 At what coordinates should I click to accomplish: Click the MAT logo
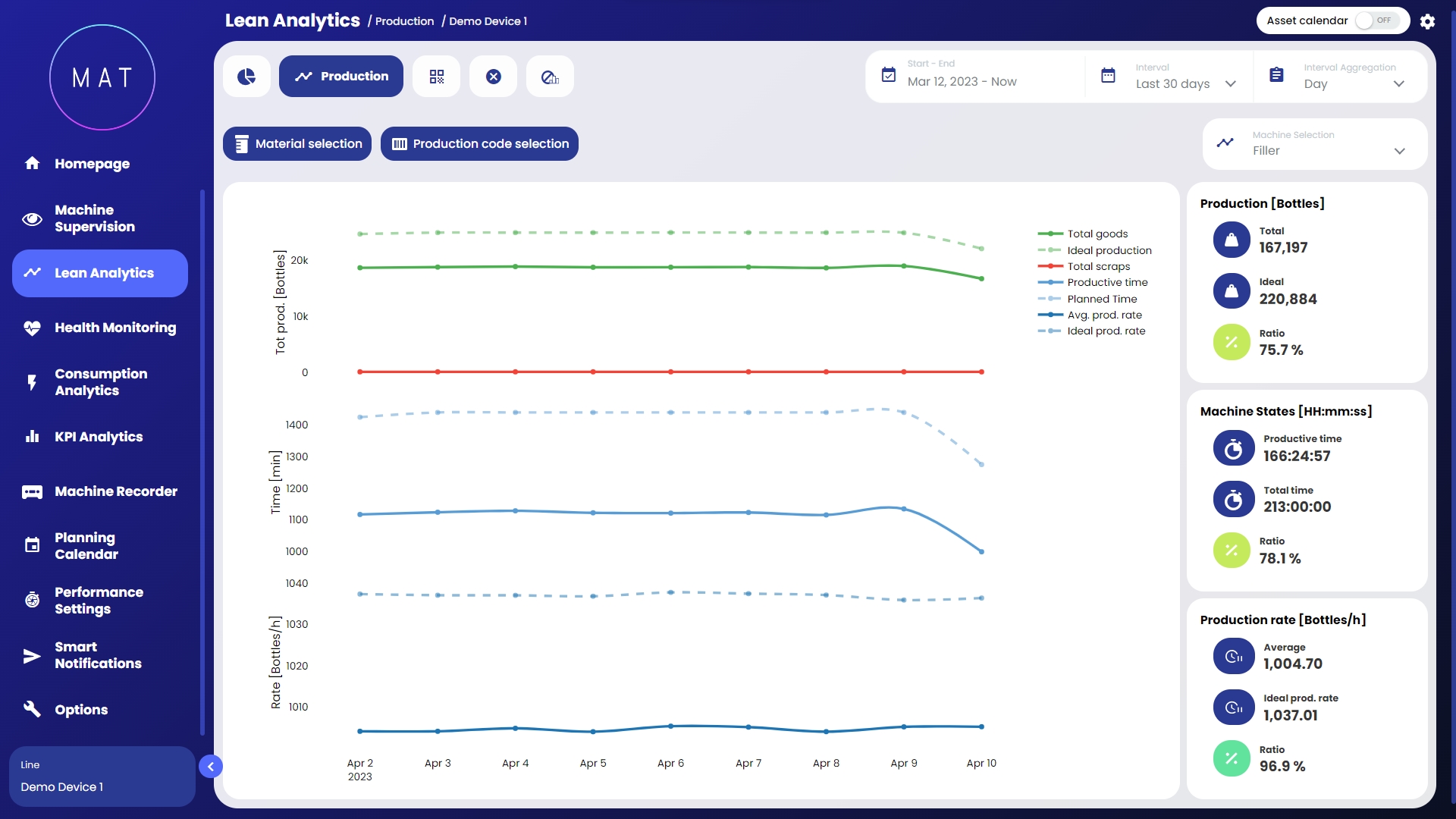pos(102,77)
